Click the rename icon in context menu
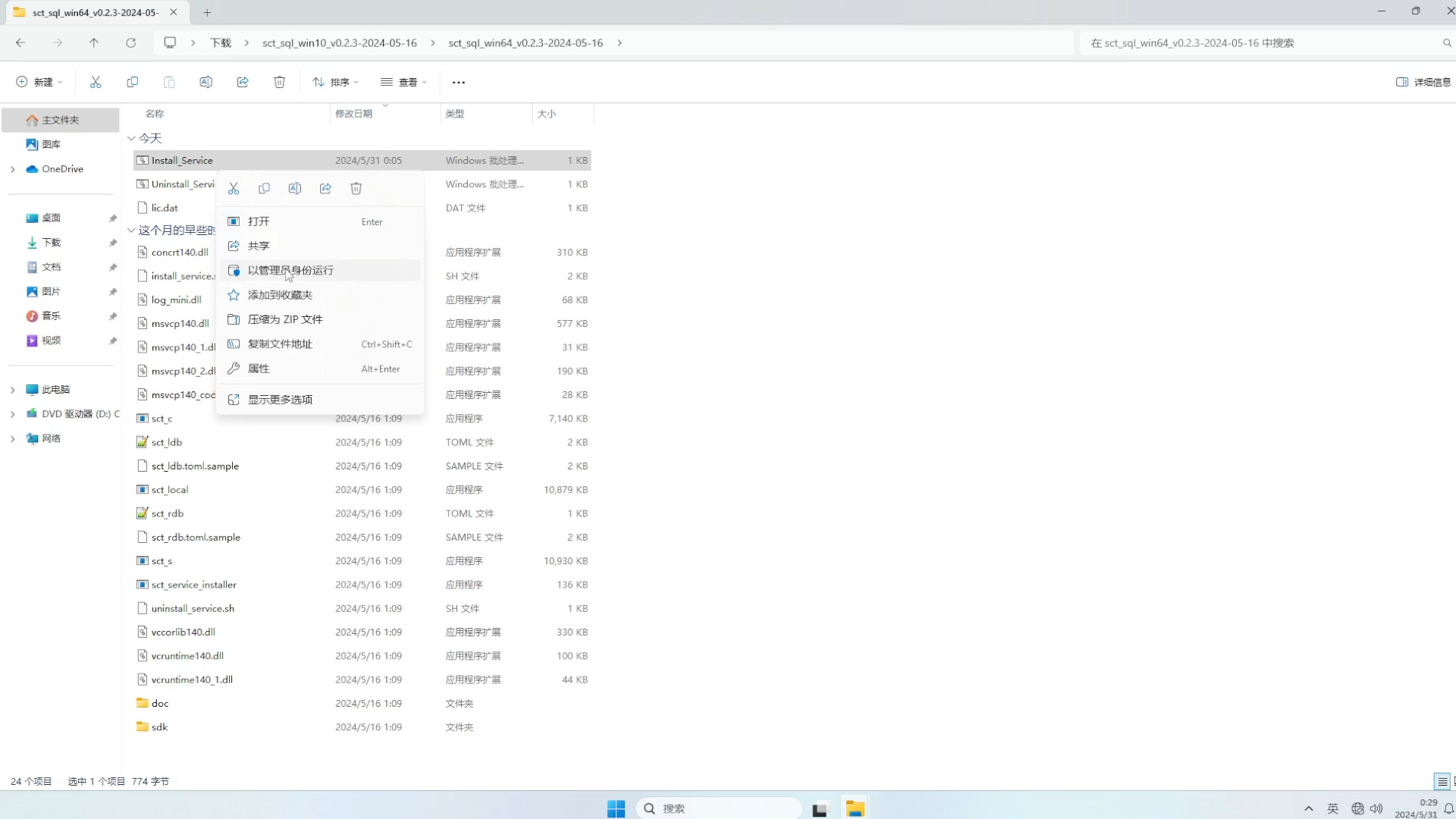 pos(295,189)
